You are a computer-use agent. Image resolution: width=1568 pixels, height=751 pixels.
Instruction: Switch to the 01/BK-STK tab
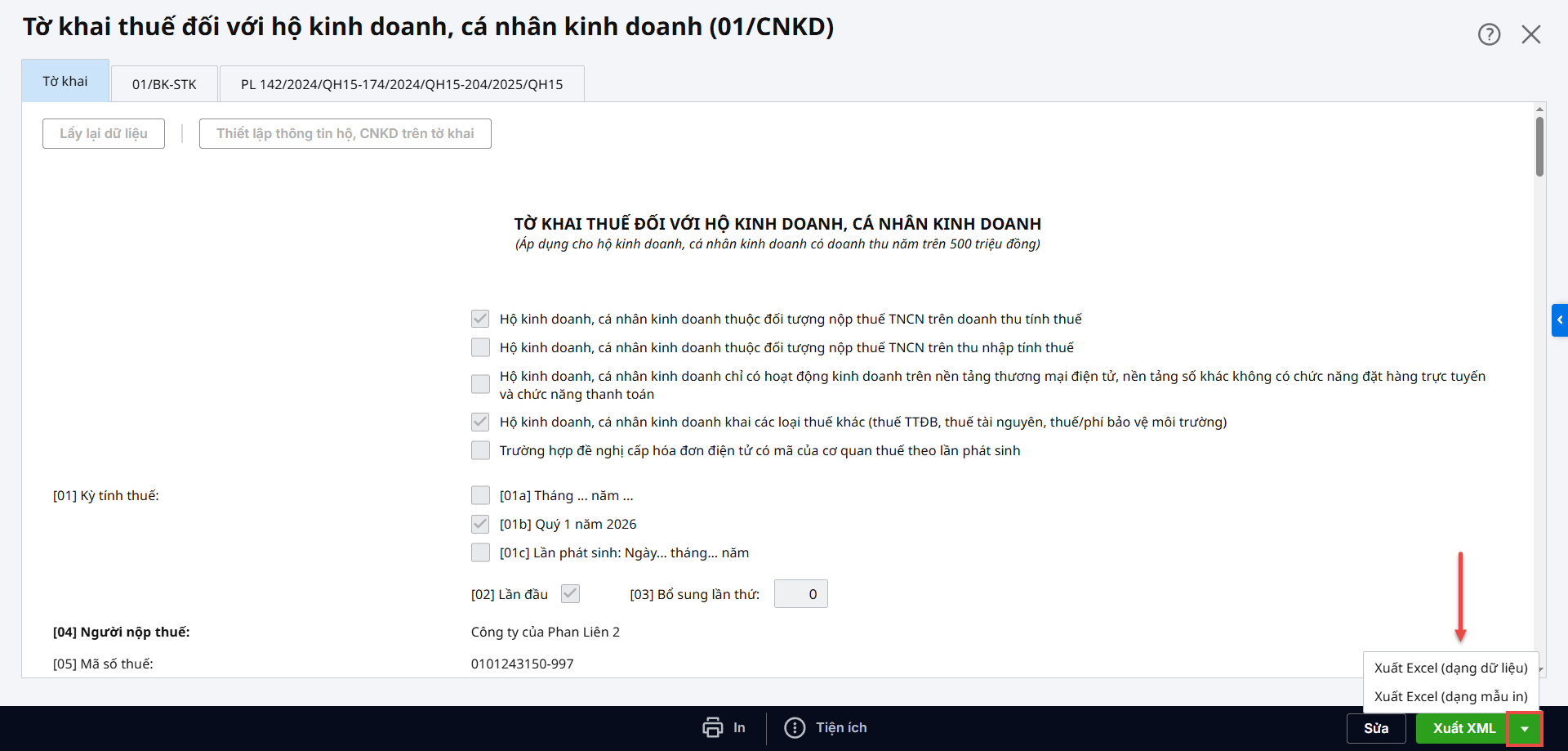pos(164,84)
